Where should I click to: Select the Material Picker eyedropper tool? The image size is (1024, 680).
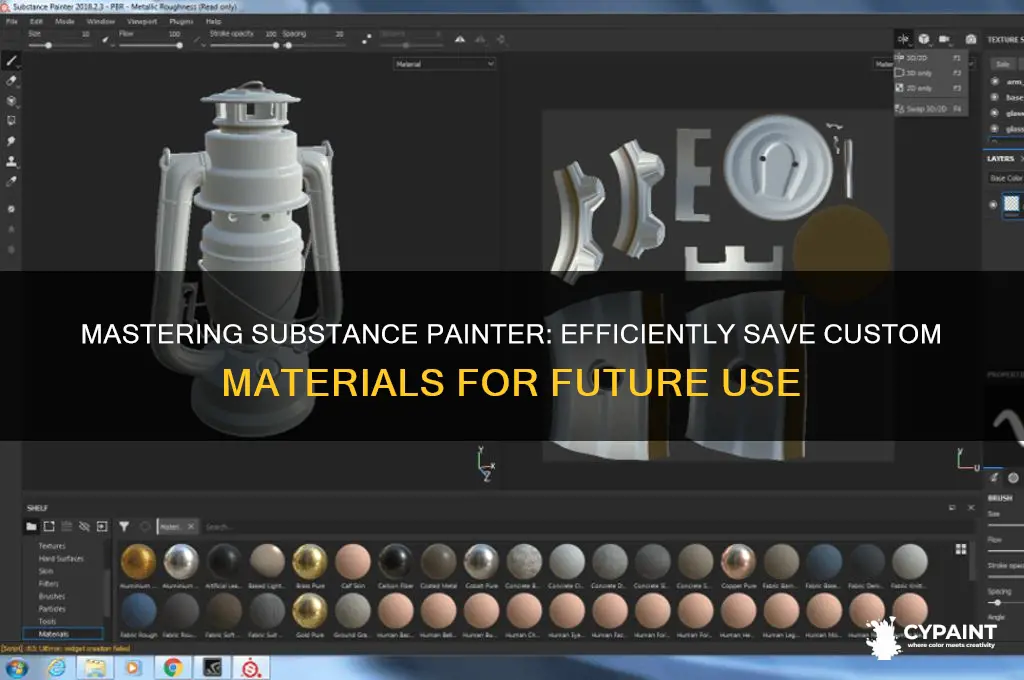tap(11, 182)
